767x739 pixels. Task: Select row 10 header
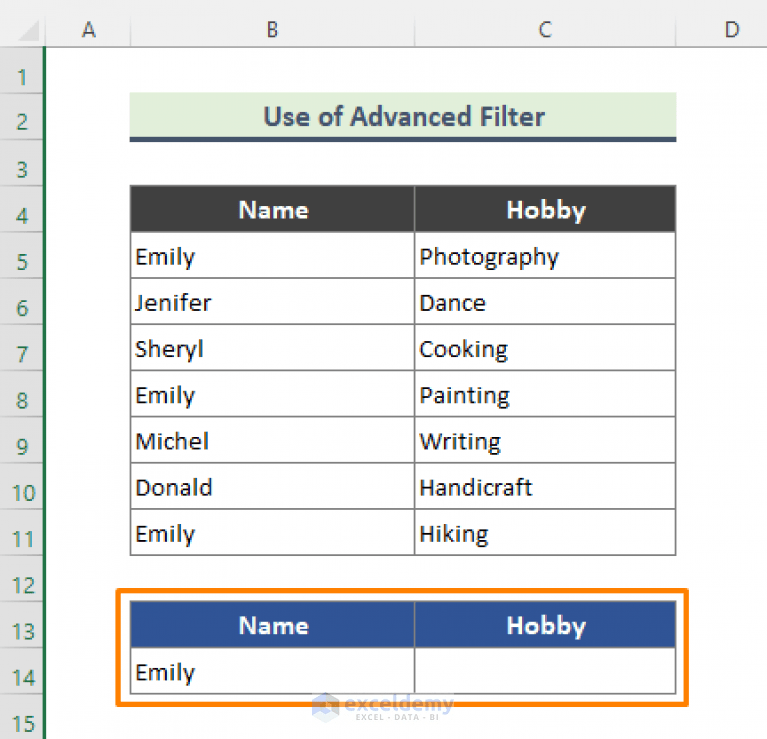click(22, 487)
